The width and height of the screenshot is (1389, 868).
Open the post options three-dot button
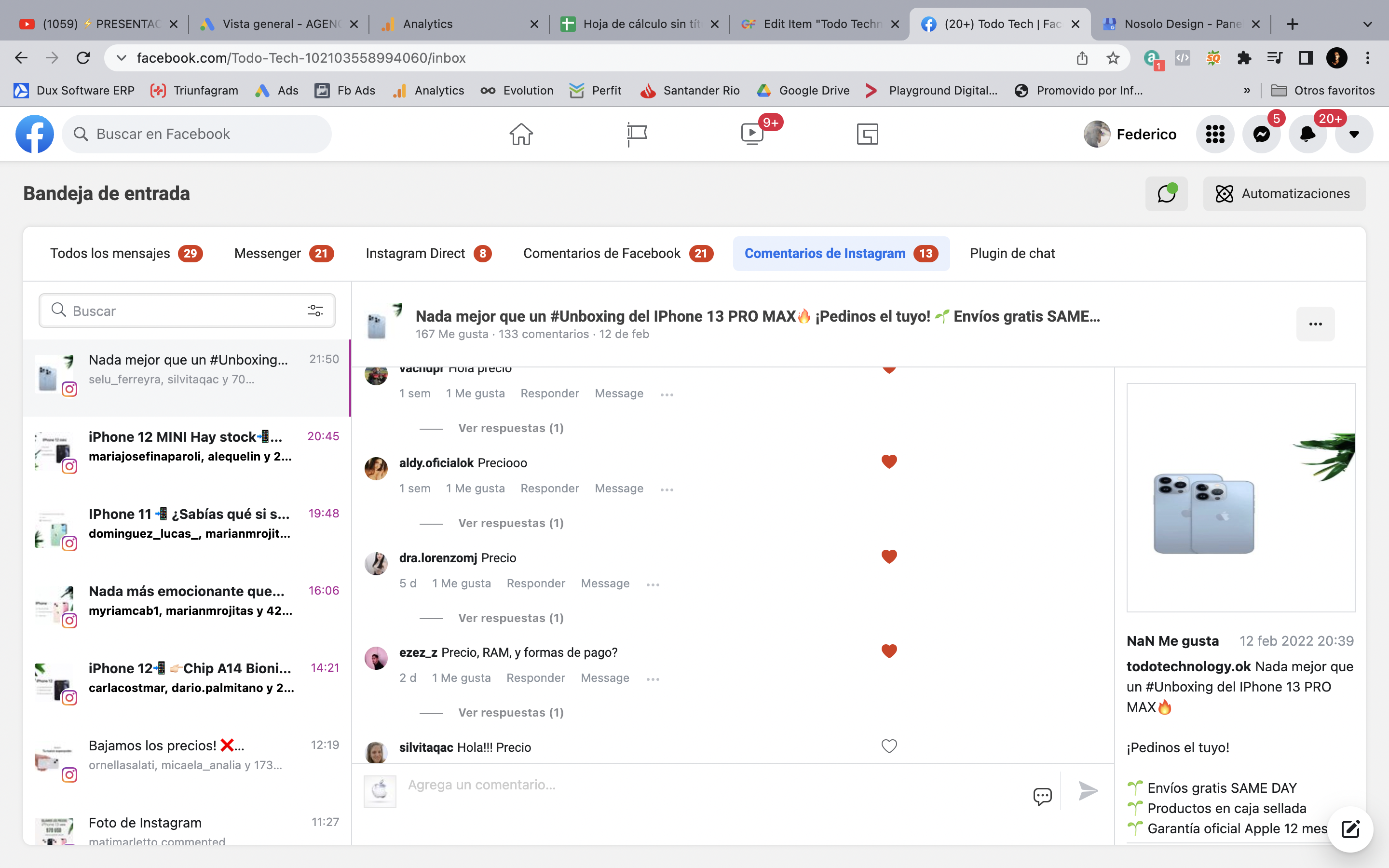point(1316,324)
